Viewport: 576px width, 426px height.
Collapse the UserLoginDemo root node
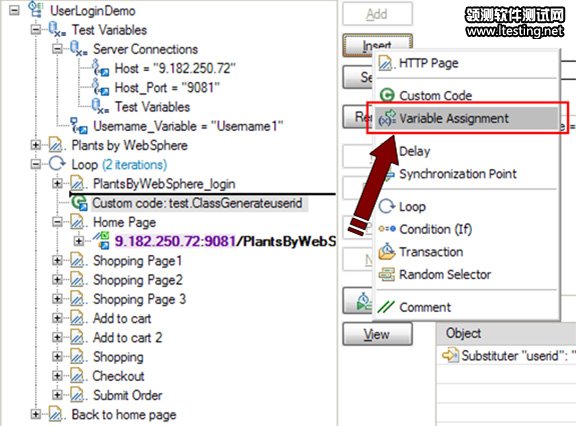click(x=14, y=10)
